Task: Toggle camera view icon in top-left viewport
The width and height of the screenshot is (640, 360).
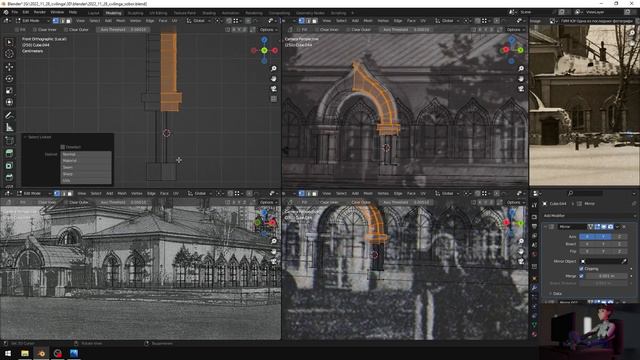Action: [273, 89]
